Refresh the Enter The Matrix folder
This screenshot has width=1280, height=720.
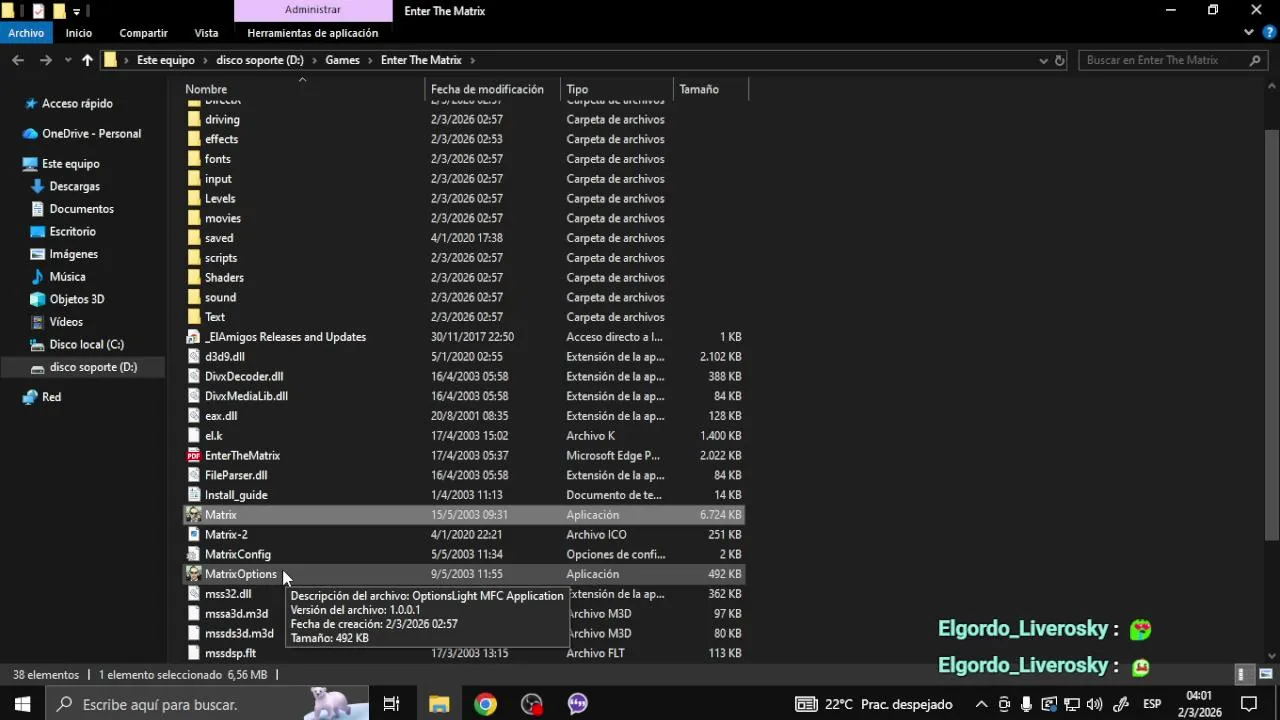[1060, 60]
